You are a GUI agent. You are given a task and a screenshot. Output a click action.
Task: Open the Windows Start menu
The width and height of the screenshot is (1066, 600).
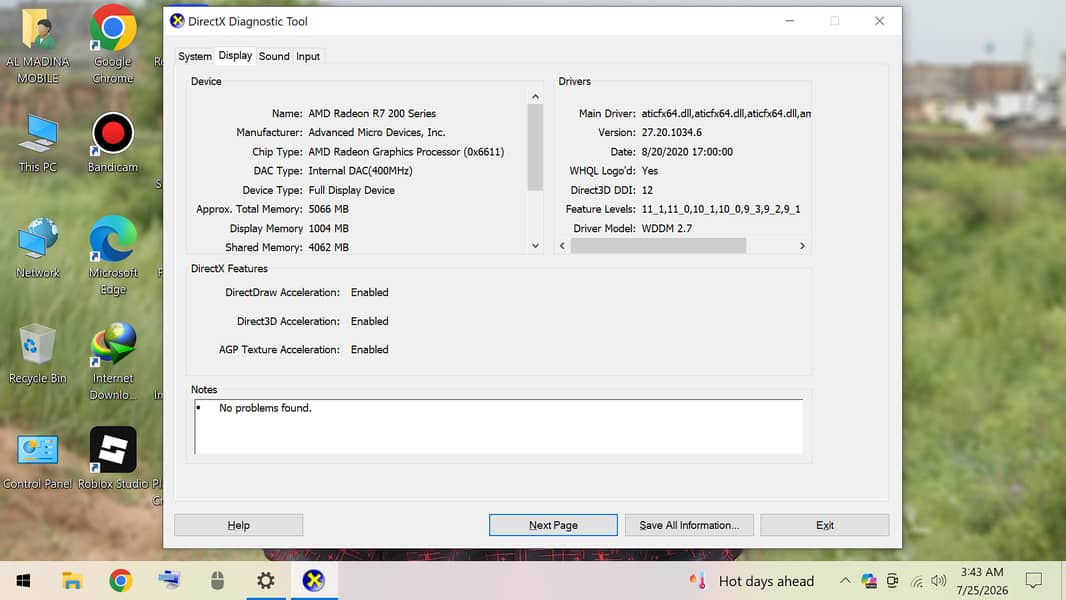point(23,581)
